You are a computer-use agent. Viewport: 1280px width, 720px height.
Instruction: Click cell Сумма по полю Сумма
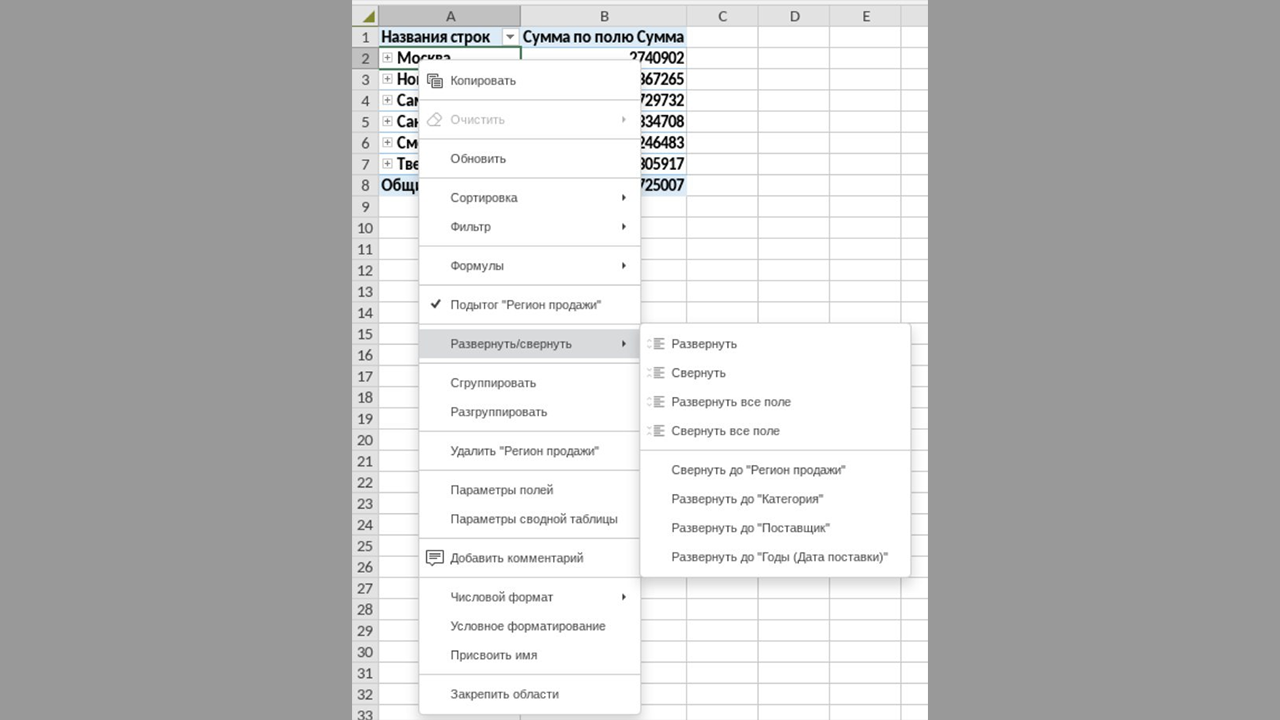pyautogui.click(x=604, y=37)
